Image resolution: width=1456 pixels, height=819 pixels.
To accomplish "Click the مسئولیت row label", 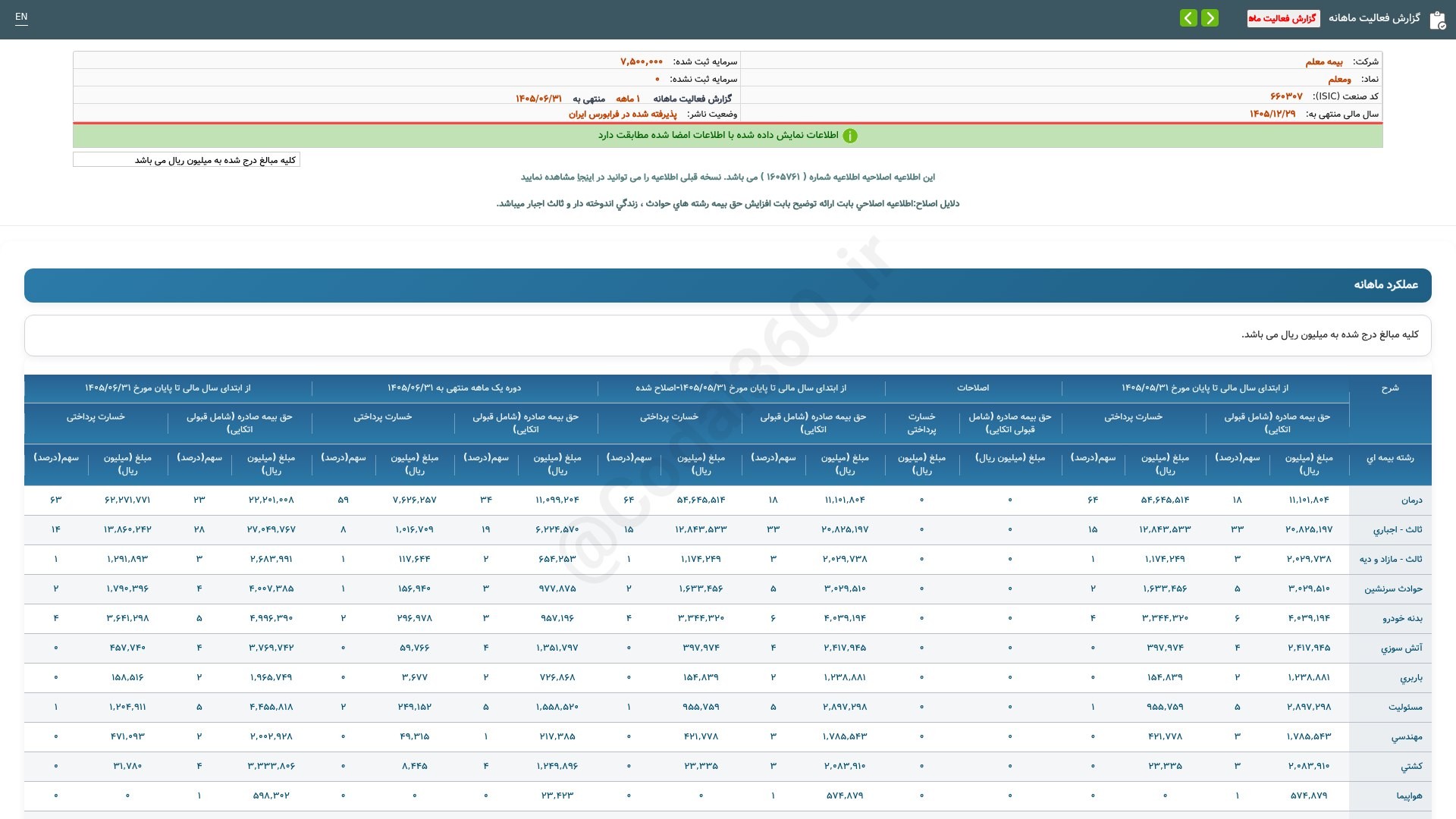I will point(1405,708).
